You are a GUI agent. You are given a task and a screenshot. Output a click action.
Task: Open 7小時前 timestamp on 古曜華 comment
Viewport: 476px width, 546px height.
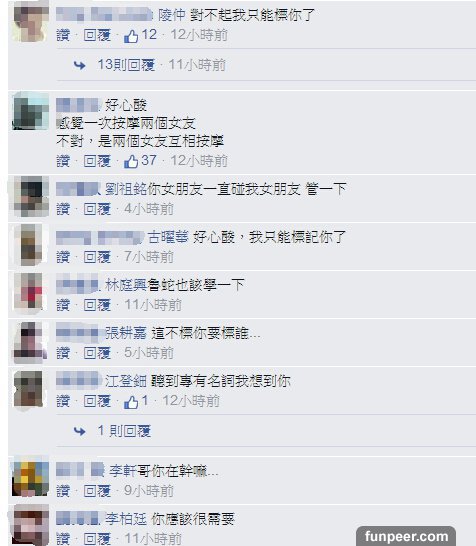[x=149, y=257]
